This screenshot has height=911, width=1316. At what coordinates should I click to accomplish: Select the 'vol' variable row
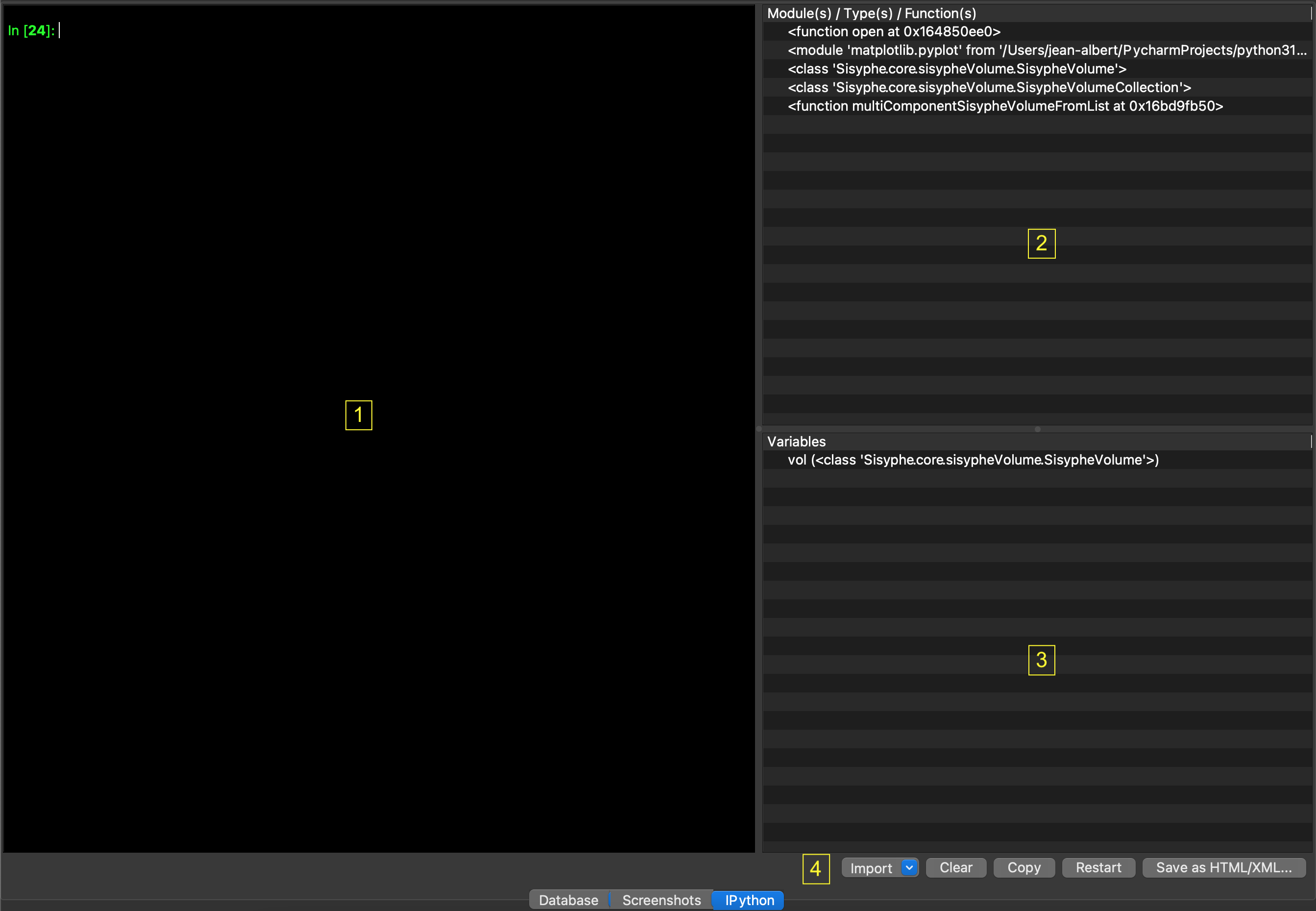1037,460
